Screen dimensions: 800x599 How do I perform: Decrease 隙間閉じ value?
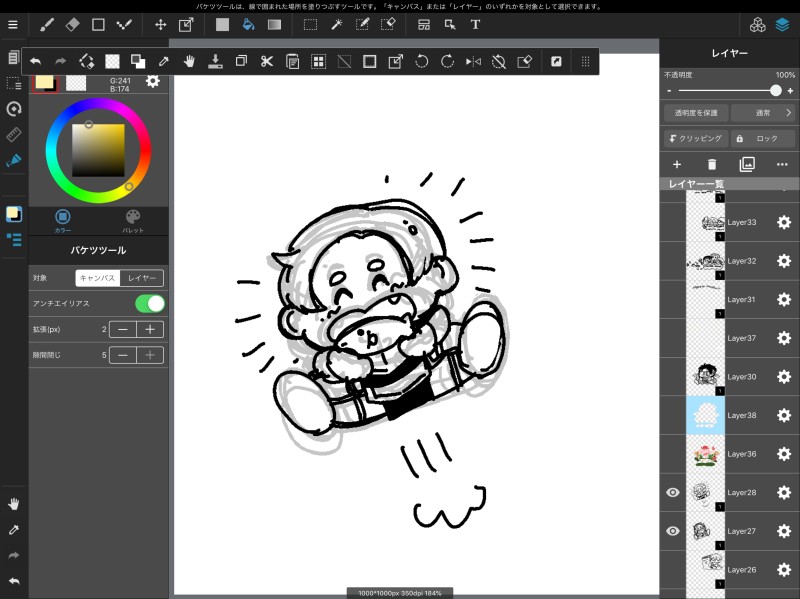pyautogui.click(x=123, y=355)
